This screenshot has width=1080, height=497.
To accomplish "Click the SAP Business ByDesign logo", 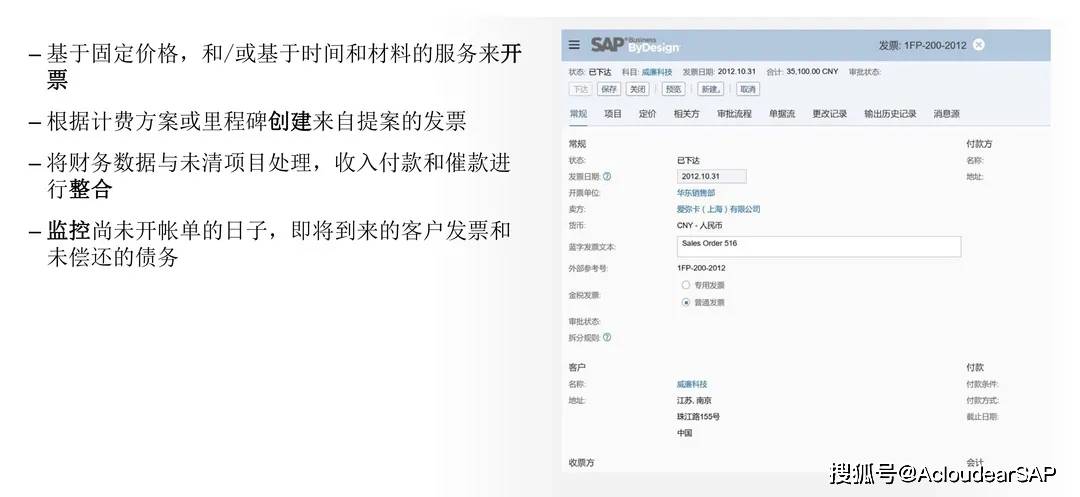I will 634,45.
